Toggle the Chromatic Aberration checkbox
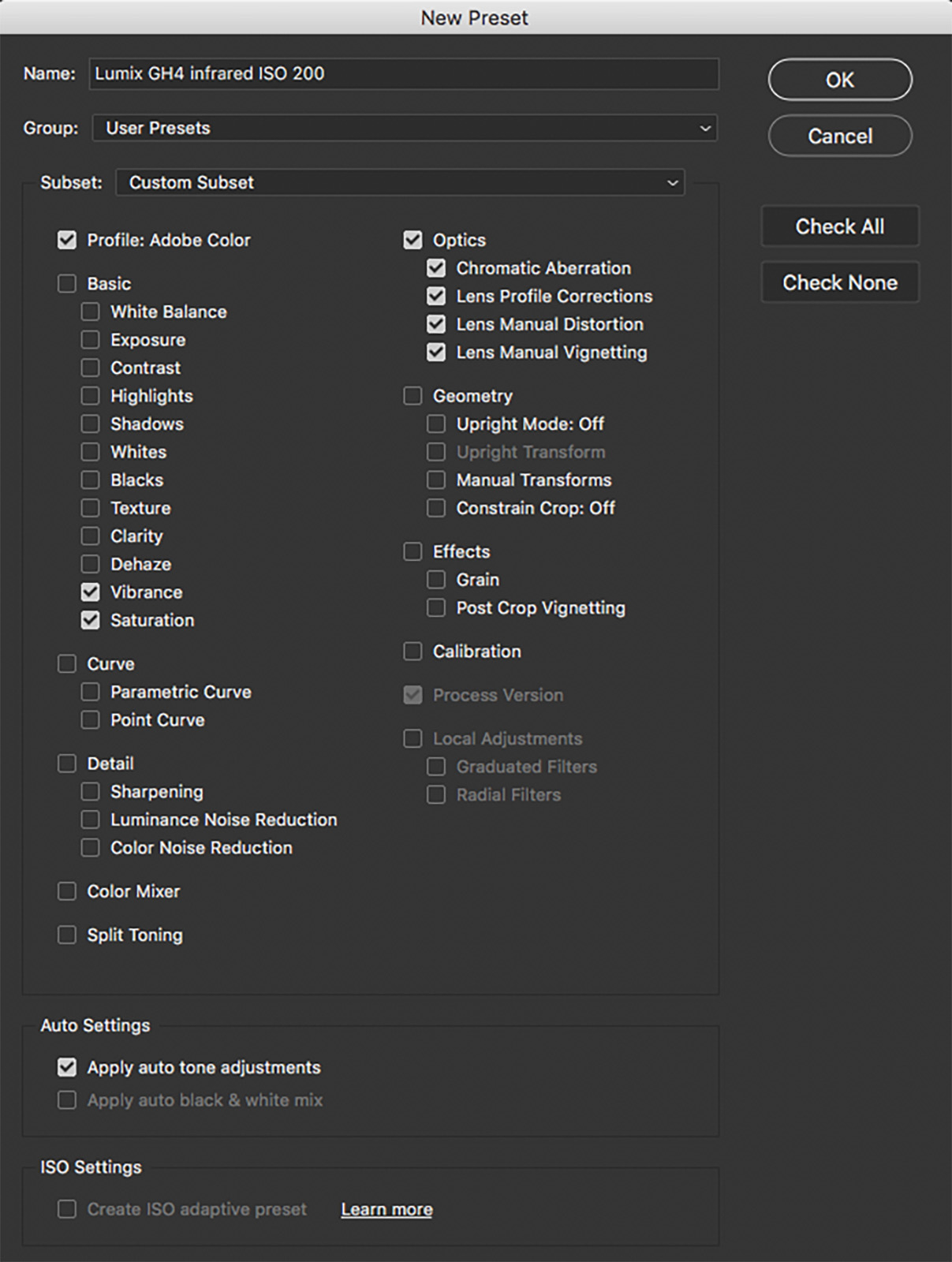 coord(436,268)
